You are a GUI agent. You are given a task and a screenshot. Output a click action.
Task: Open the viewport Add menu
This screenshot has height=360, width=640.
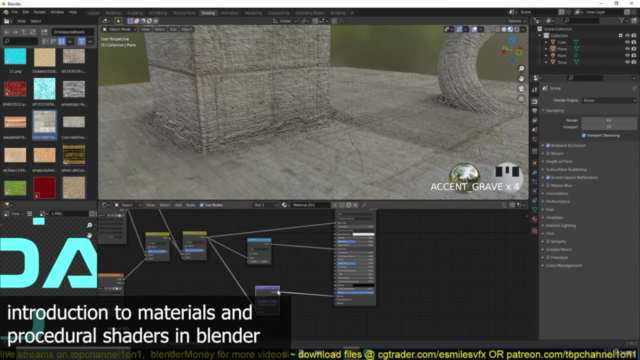pyautogui.click(x=173, y=29)
